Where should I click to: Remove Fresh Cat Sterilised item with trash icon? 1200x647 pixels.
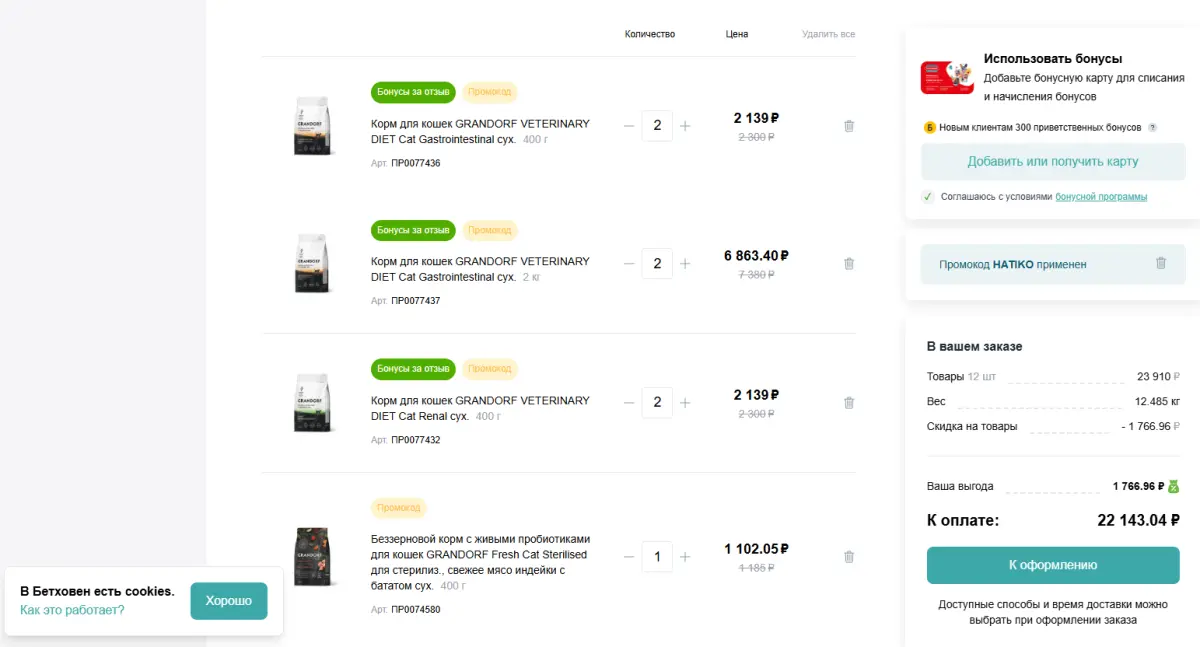click(x=849, y=557)
